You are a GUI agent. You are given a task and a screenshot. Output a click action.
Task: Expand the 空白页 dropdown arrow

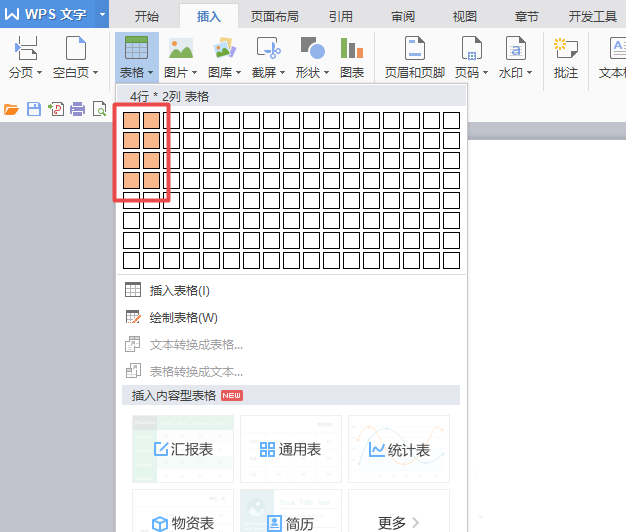(x=95, y=73)
